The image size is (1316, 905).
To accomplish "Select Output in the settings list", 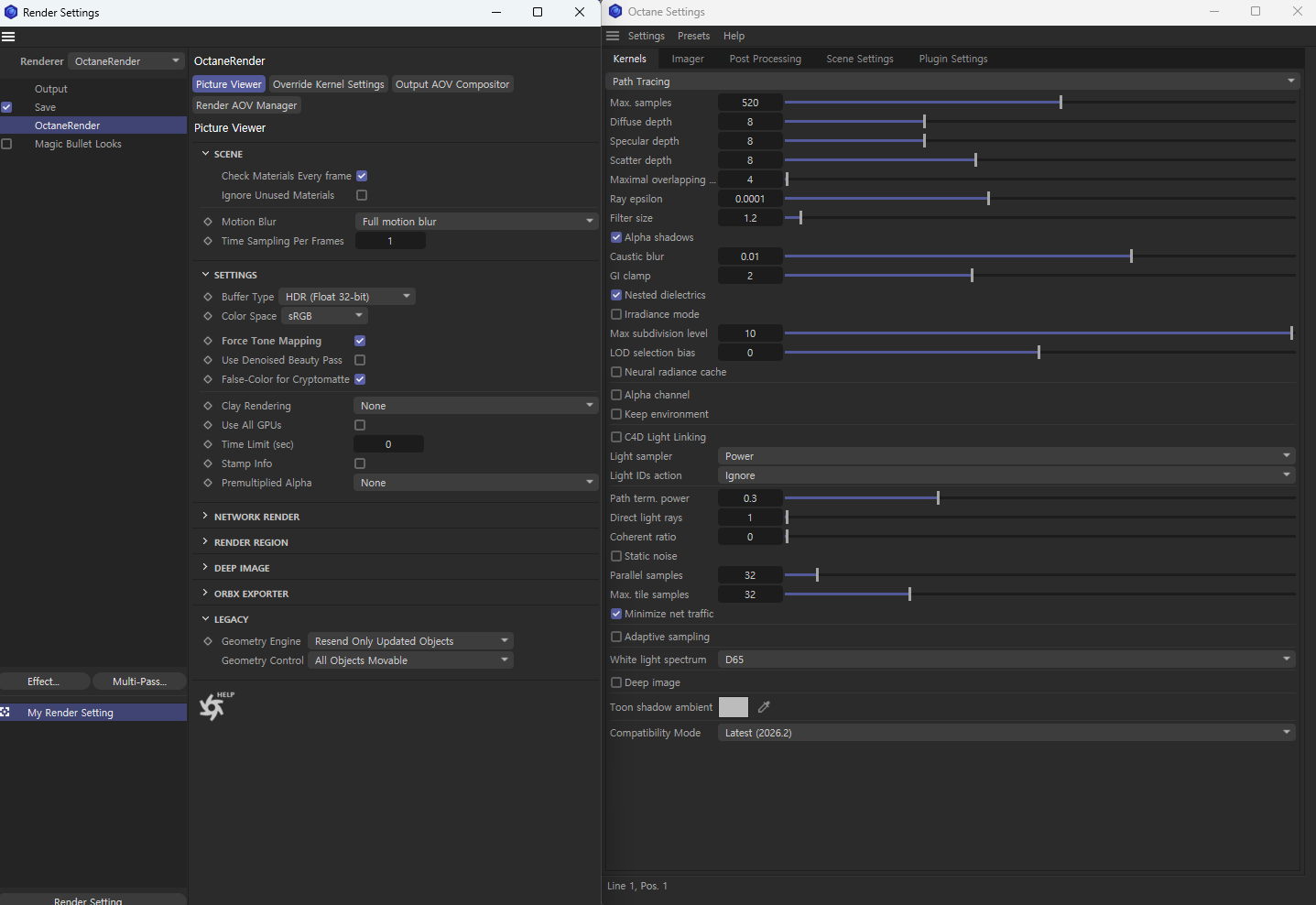I will [x=51, y=89].
